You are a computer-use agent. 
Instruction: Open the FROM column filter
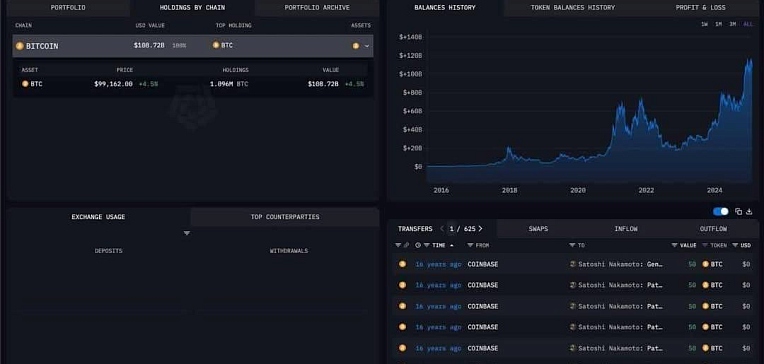(470, 245)
